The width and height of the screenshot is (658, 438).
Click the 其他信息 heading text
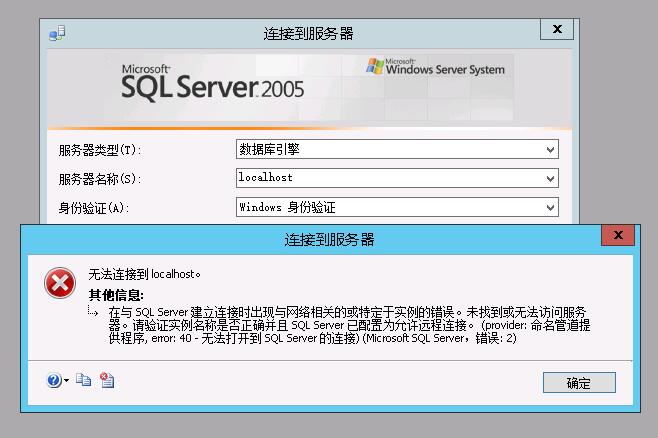click(x=116, y=295)
